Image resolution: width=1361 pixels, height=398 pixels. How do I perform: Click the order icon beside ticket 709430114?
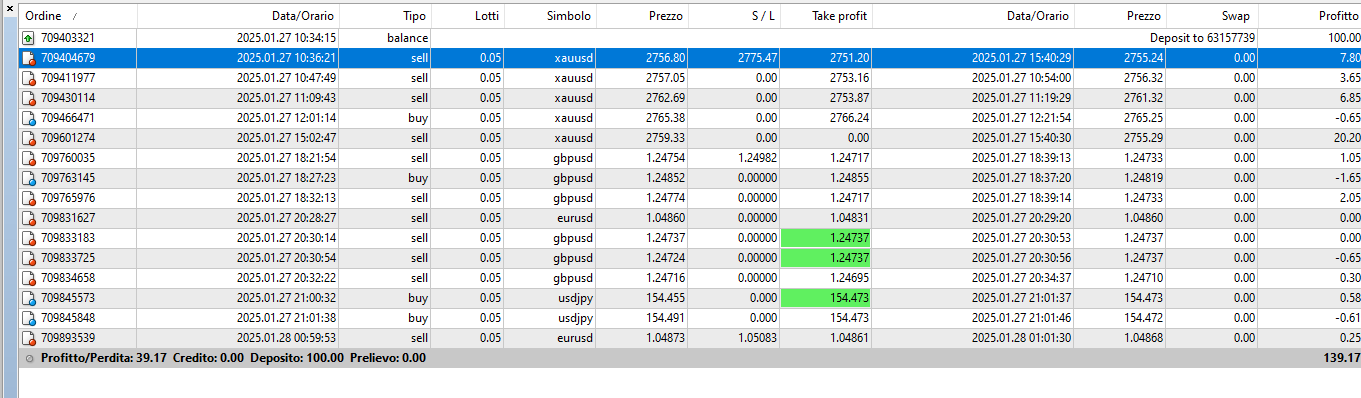tap(29, 98)
